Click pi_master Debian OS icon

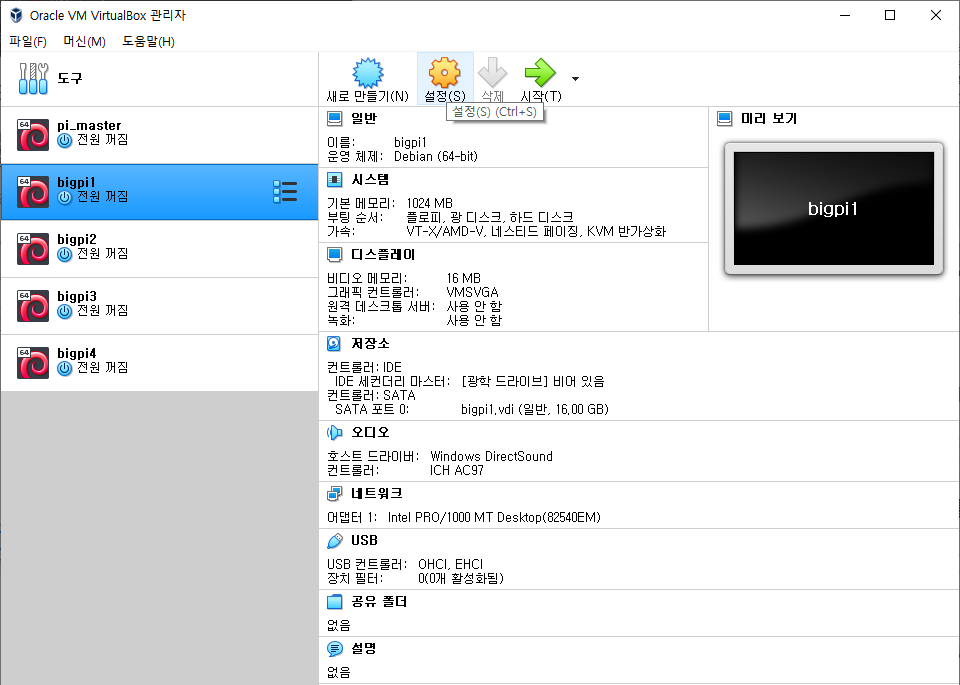tap(33, 135)
